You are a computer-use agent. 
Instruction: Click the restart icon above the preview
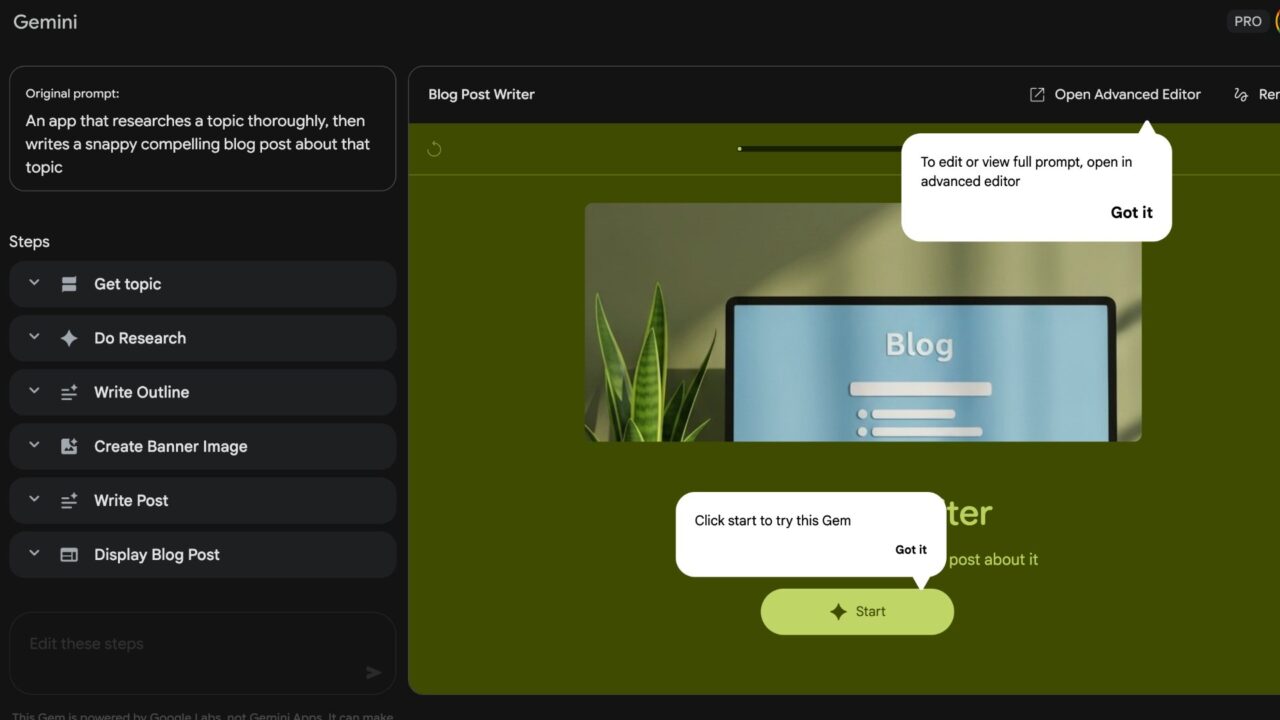pyautogui.click(x=433, y=148)
